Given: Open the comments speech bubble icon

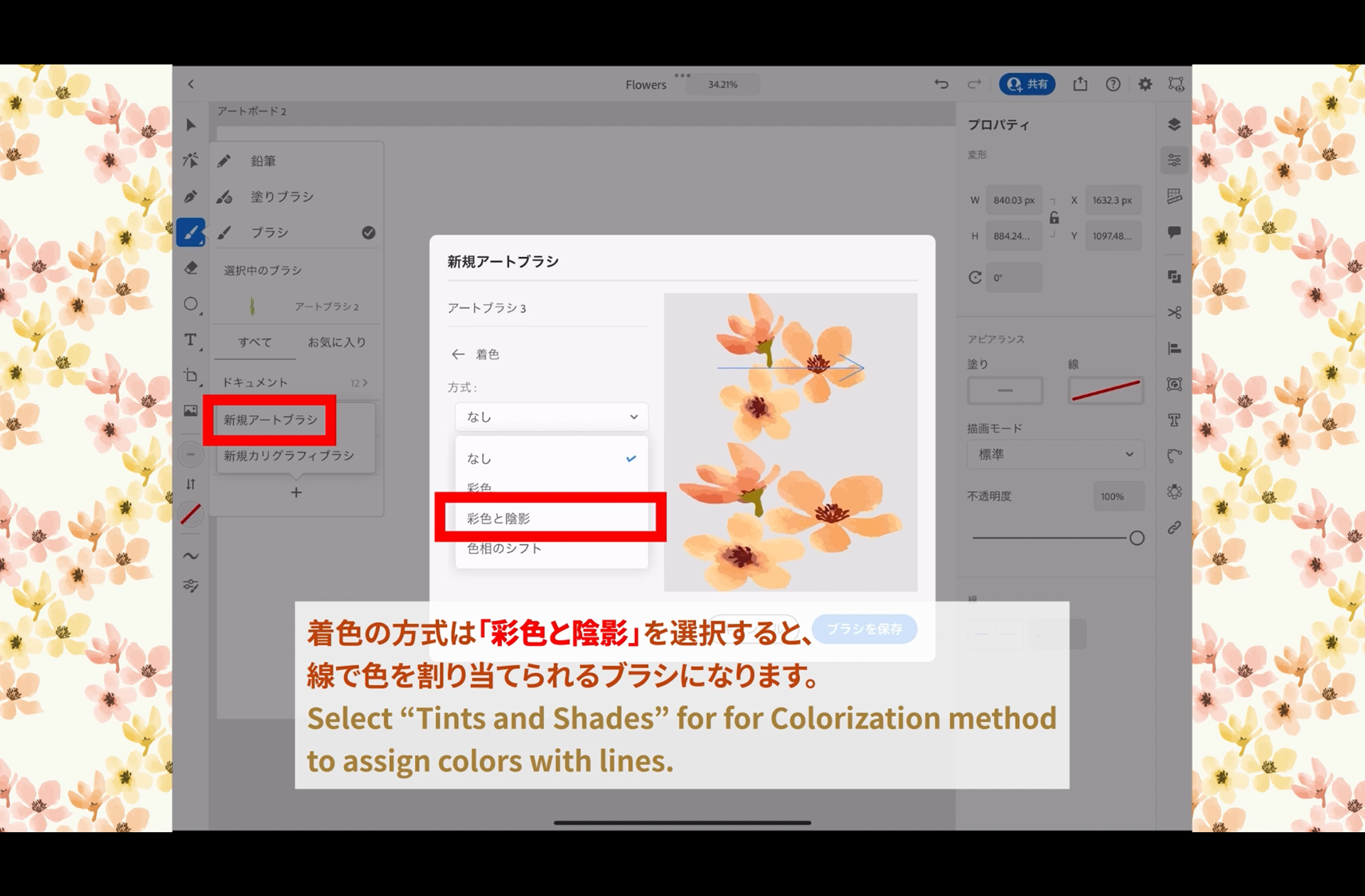Looking at the screenshot, I should pyautogui.click(x=1174, y=232).
